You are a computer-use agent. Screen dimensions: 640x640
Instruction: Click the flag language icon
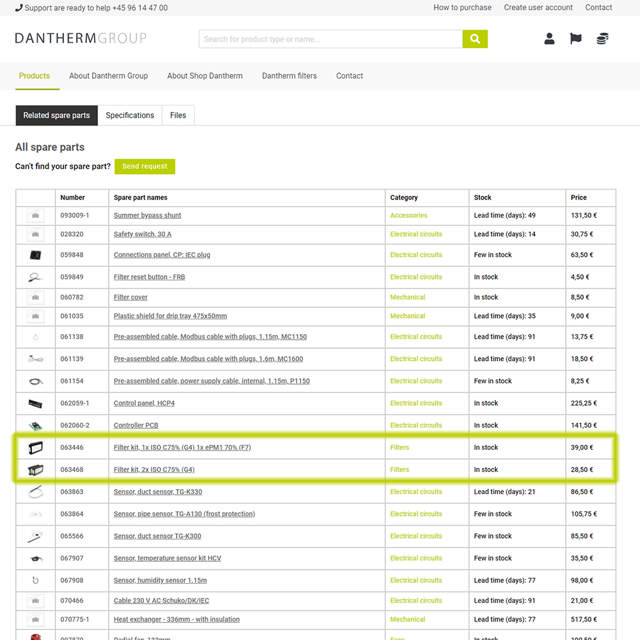pyautogui.click(x=576, y=39)
